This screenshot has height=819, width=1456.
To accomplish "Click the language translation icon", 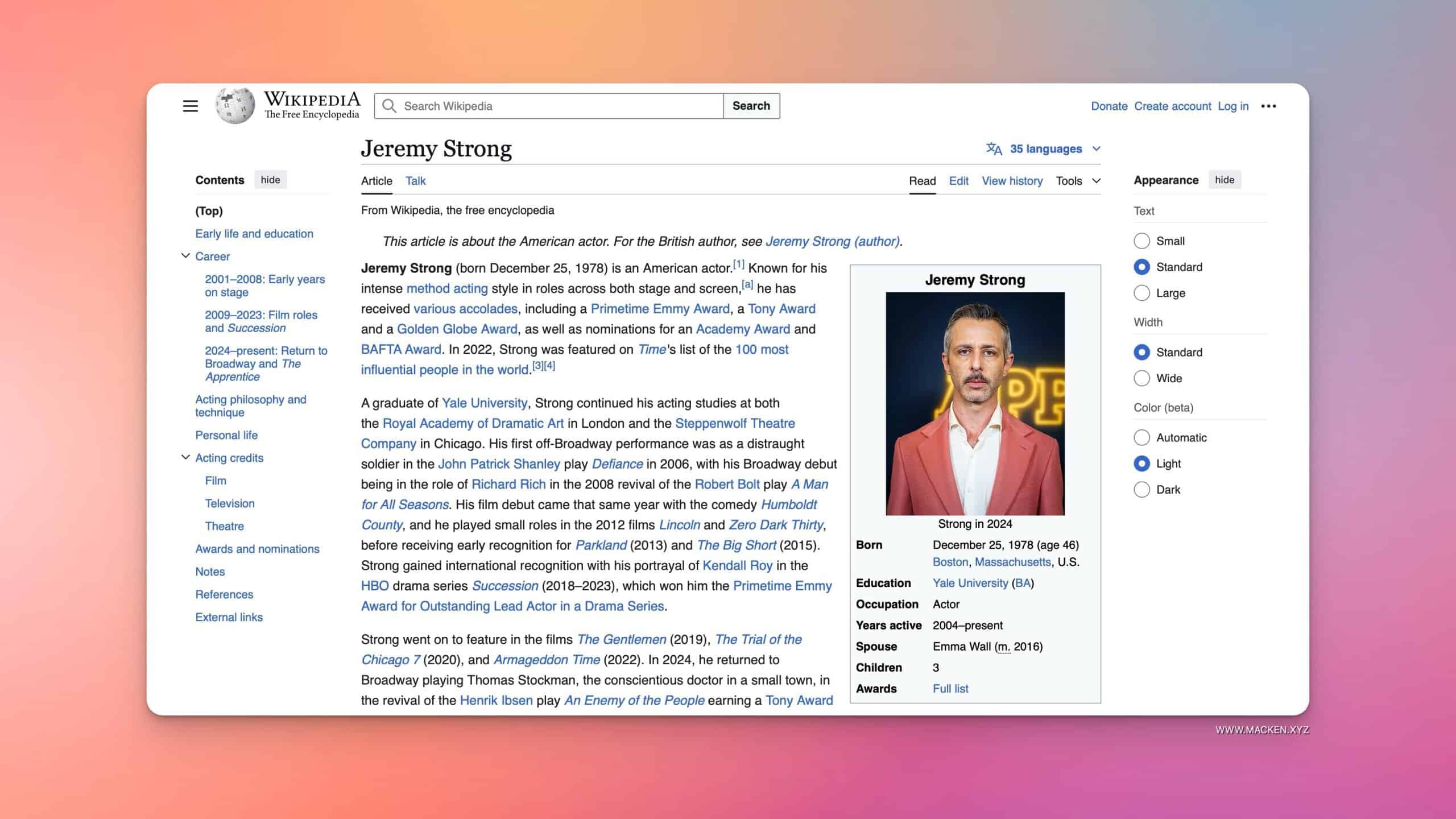I will [x=994, y=149].
